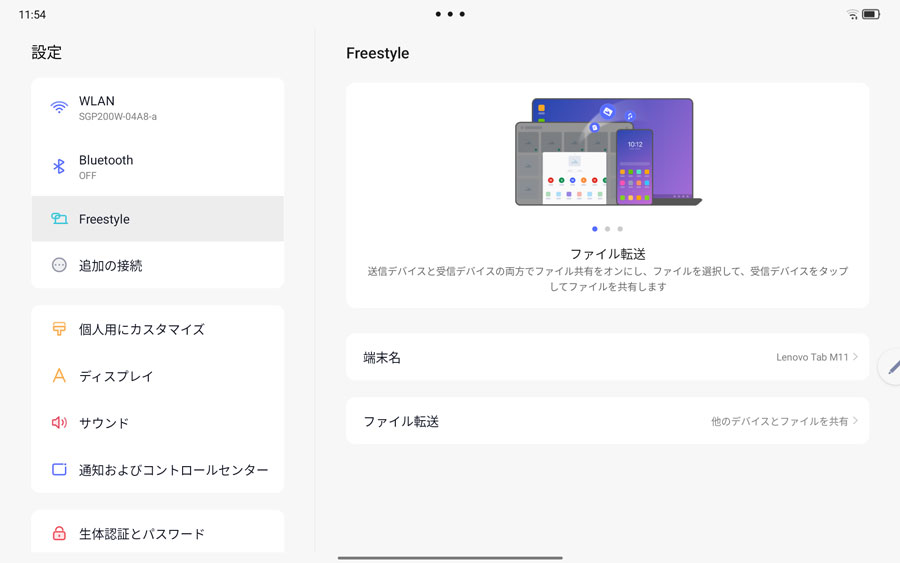Expand the 端末名 row chevron
Screen dimensions: 900x563
(855, 357)
